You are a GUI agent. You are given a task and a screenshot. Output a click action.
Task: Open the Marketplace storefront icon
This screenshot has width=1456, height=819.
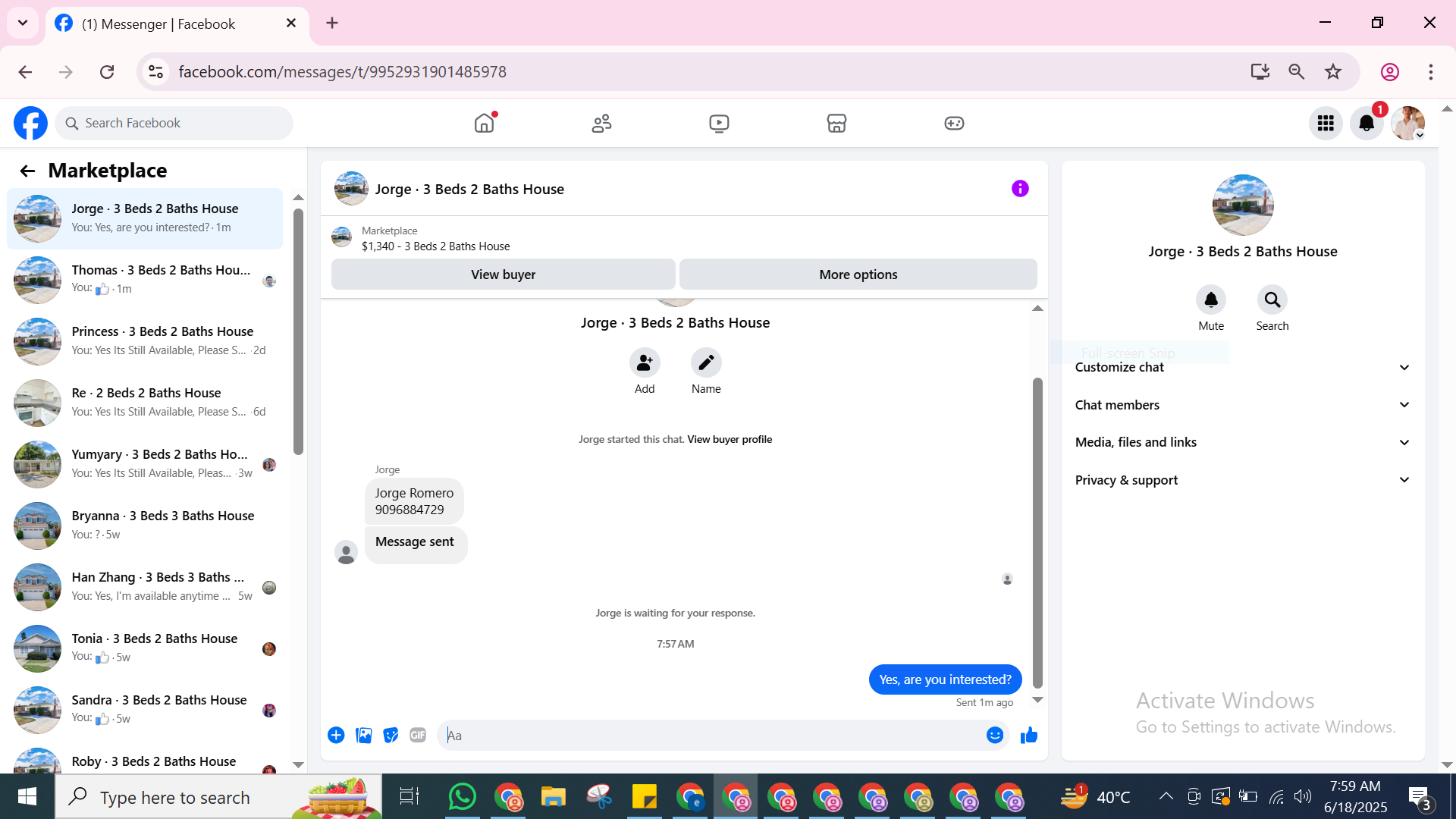point(836,123)
